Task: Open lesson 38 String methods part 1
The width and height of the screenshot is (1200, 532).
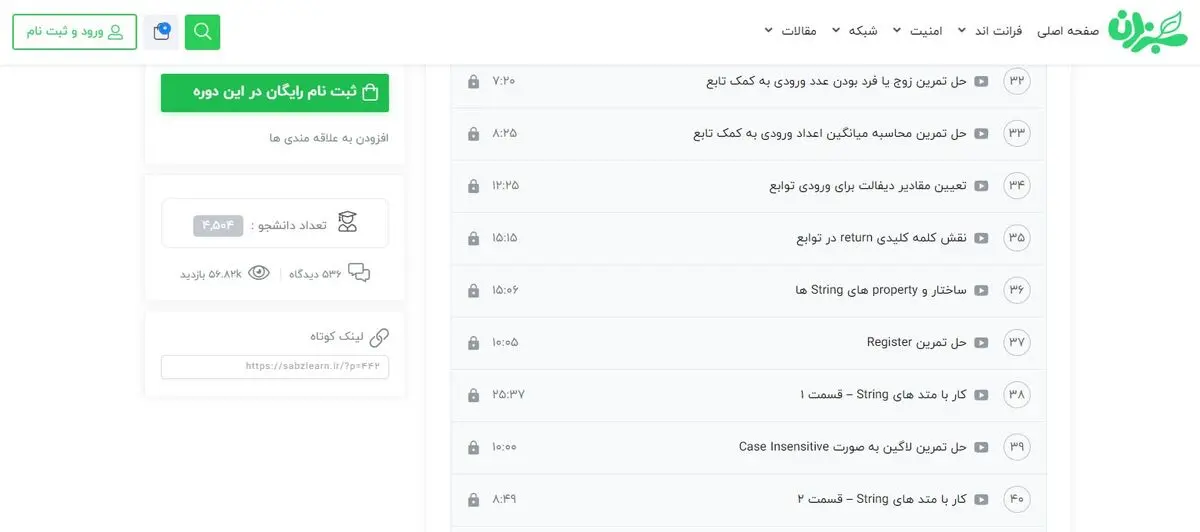Action: tap(748, 394)
